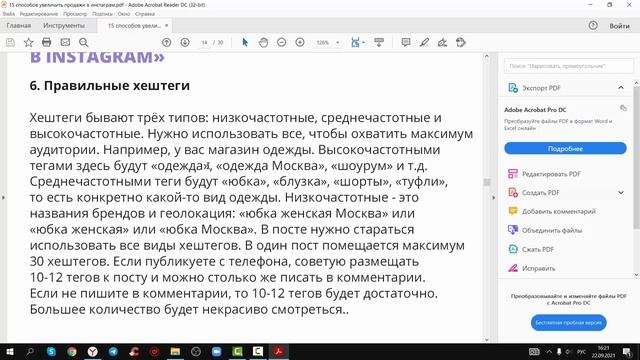Open Skype from the taskbar
Screen dimensions: 640x360
coord(51,351)
